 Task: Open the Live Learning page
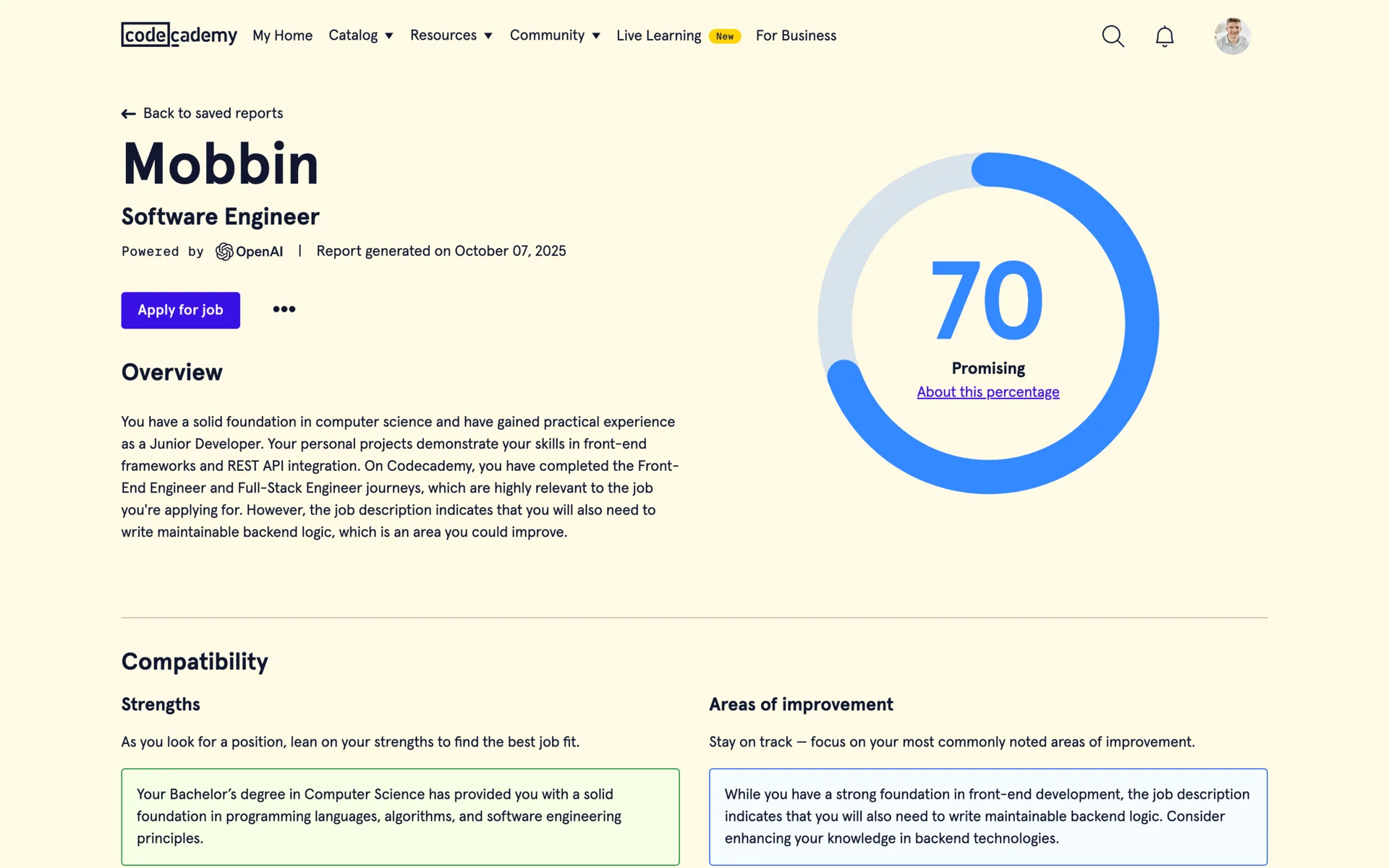(658, 35)
